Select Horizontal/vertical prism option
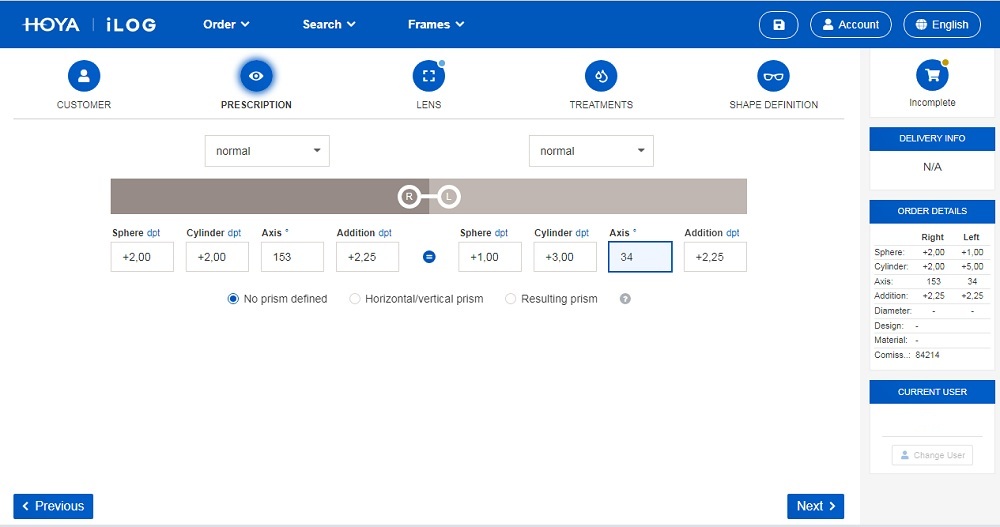The height and width of the screenshot is (527, 1000). (x=355, y=299)
